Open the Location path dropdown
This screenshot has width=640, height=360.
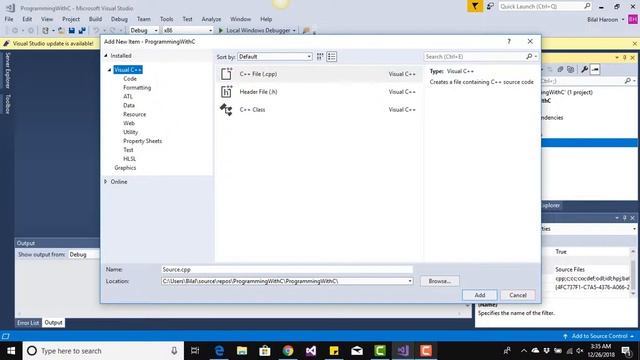(410, 281)
